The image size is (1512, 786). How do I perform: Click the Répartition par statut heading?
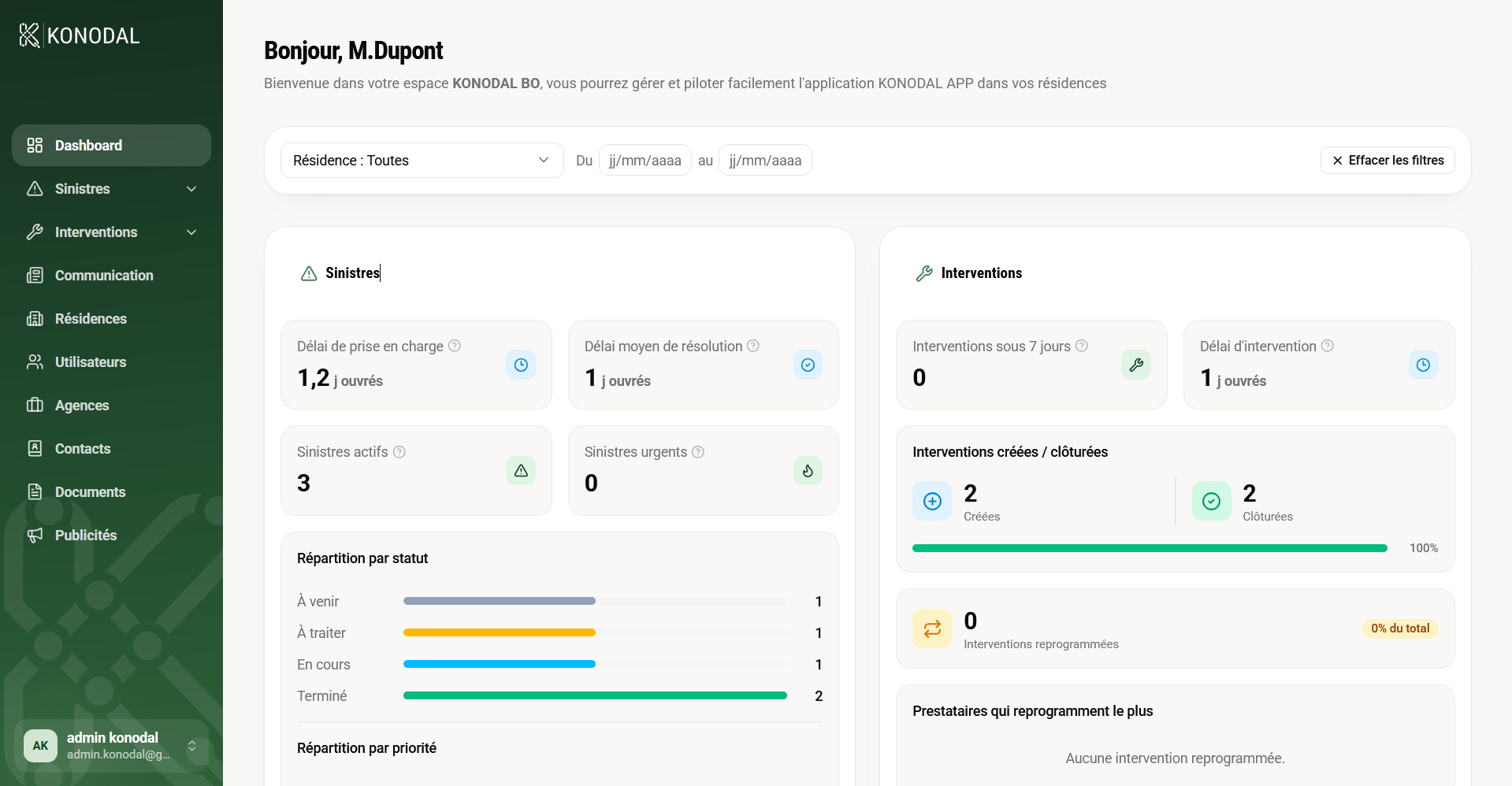tap(362, 558)
